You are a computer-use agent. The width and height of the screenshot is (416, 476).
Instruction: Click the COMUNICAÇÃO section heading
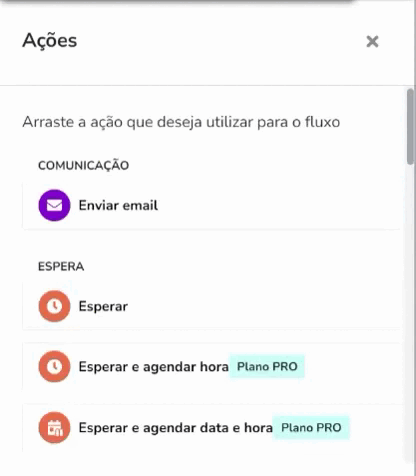(83, 166)
